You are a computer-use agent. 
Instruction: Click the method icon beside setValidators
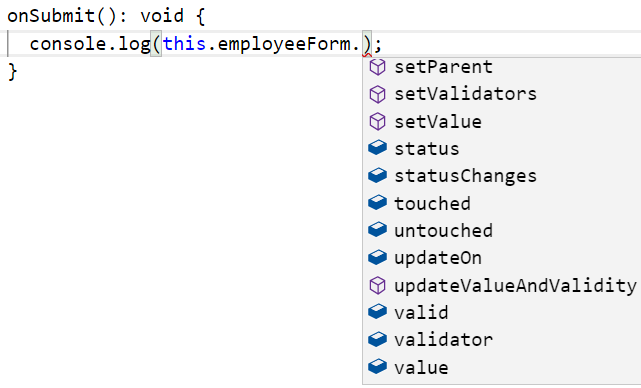point(377,94)
